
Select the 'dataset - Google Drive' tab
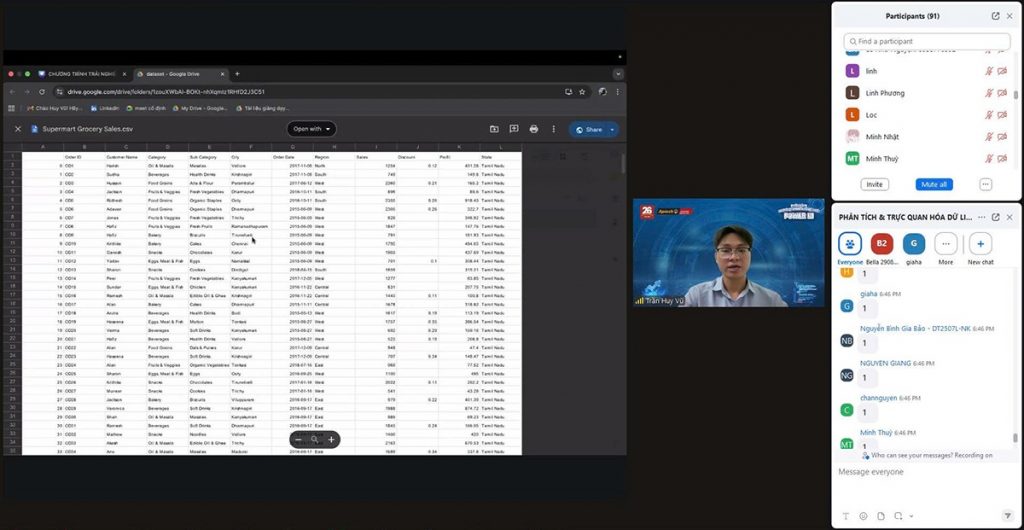pyautogui.click(x=176, y=74)
